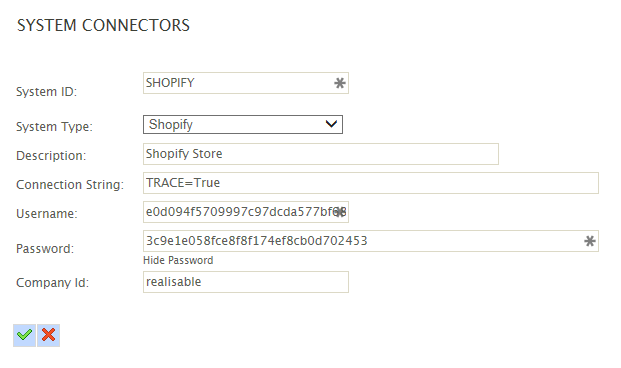Click the asterisk icon in Password field
621x368 pixels.
coord(590,241)
